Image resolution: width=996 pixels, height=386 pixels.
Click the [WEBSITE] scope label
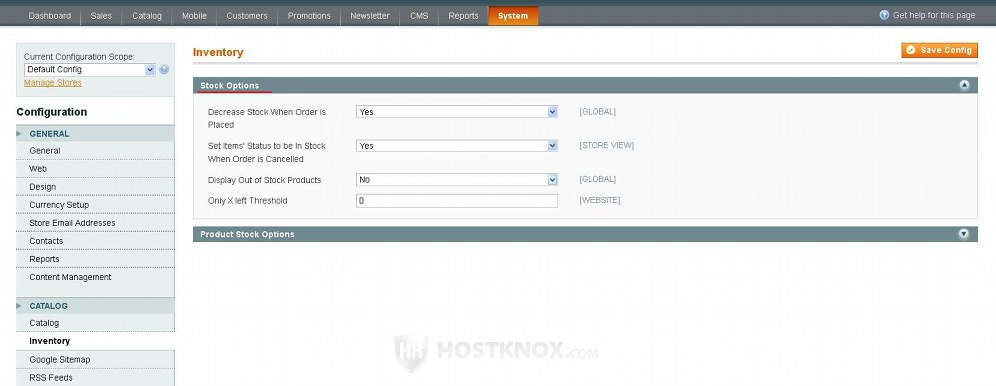[x=600, y=200]
